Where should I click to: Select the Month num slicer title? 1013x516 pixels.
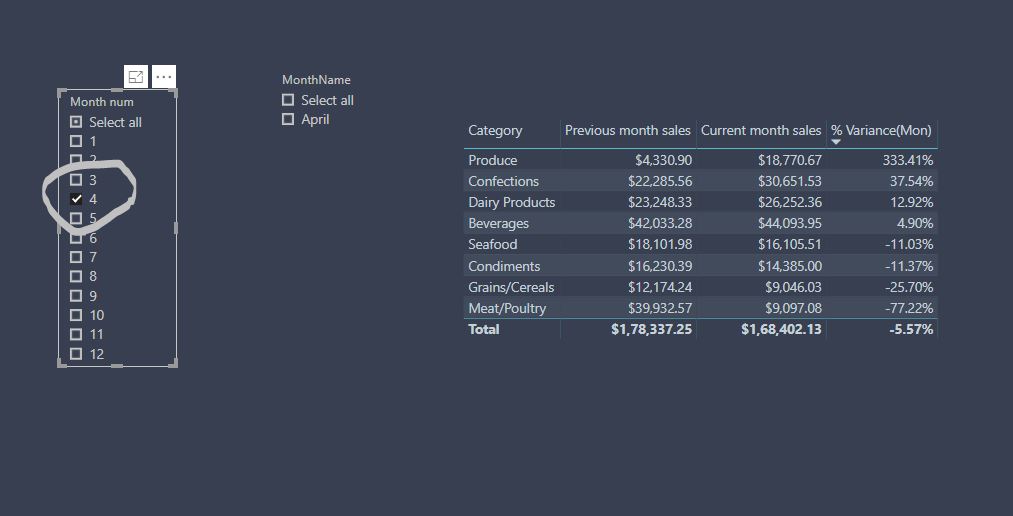[102, 102]
